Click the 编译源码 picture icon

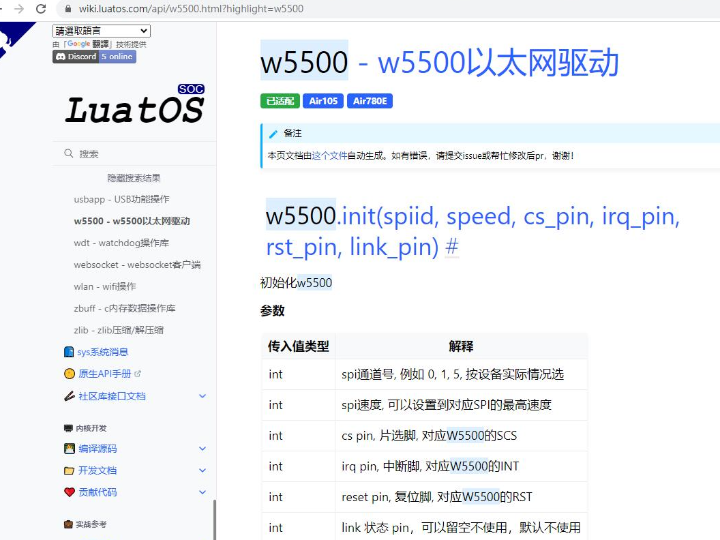click(69, 449)
